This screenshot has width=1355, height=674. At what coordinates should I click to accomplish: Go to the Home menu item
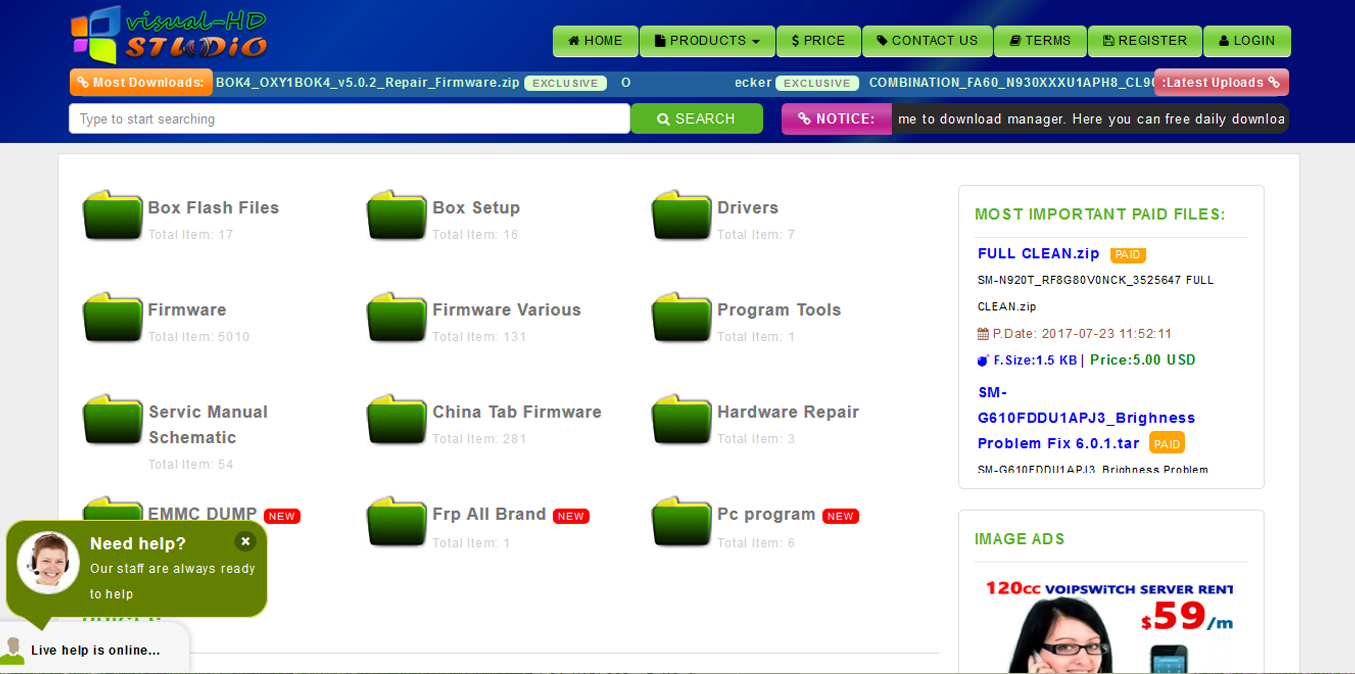click(595, 41)
